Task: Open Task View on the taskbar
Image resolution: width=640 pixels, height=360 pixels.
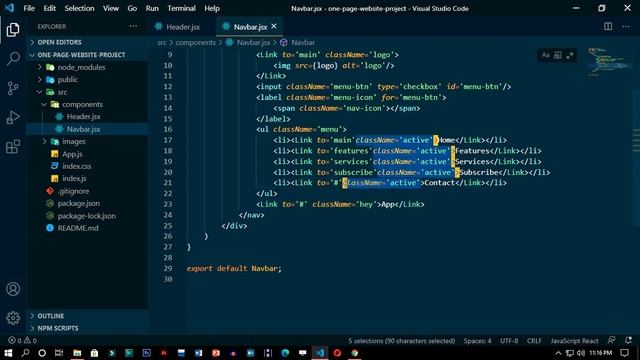Action: [x=59, y=353]
